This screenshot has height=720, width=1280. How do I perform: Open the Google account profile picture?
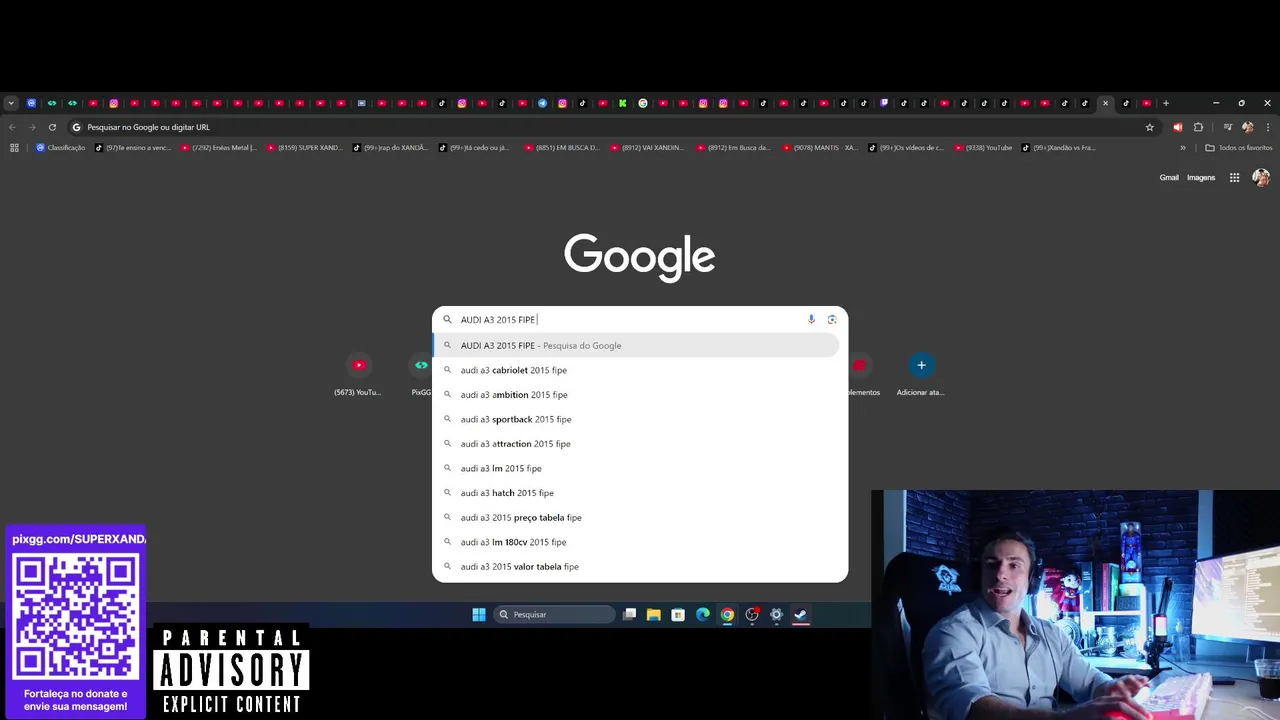1261,178
